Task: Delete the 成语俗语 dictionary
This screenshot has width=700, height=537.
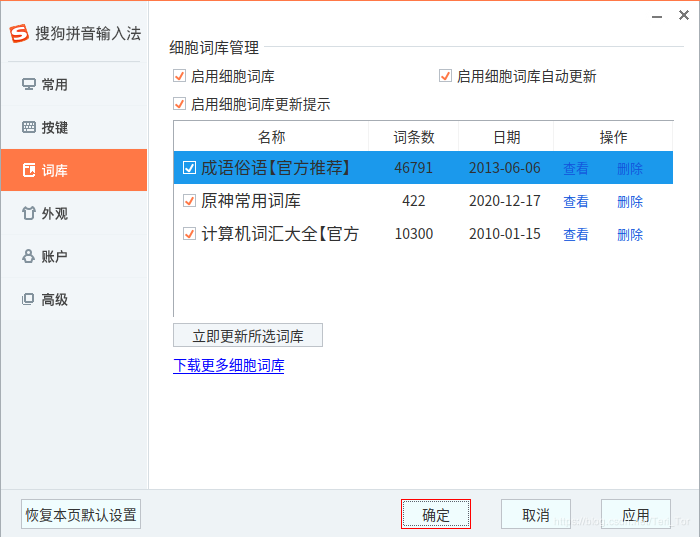Action: pyautogui.click(x=630, y=168)
